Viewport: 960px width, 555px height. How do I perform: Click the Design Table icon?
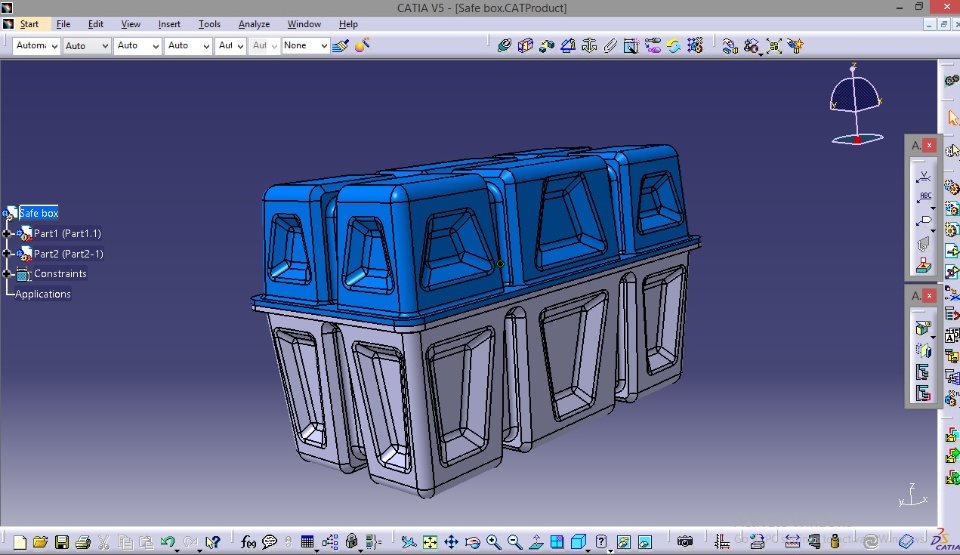tap(307, 542)
